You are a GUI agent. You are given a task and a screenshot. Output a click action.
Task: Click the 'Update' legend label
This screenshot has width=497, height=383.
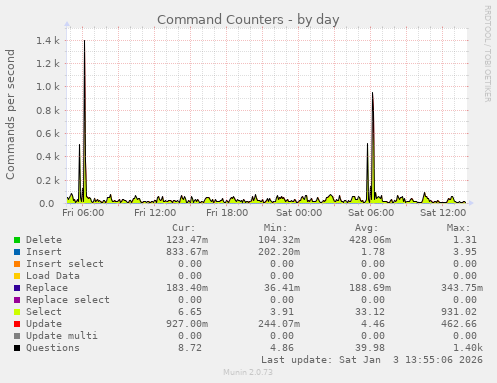tap(44, 324)
